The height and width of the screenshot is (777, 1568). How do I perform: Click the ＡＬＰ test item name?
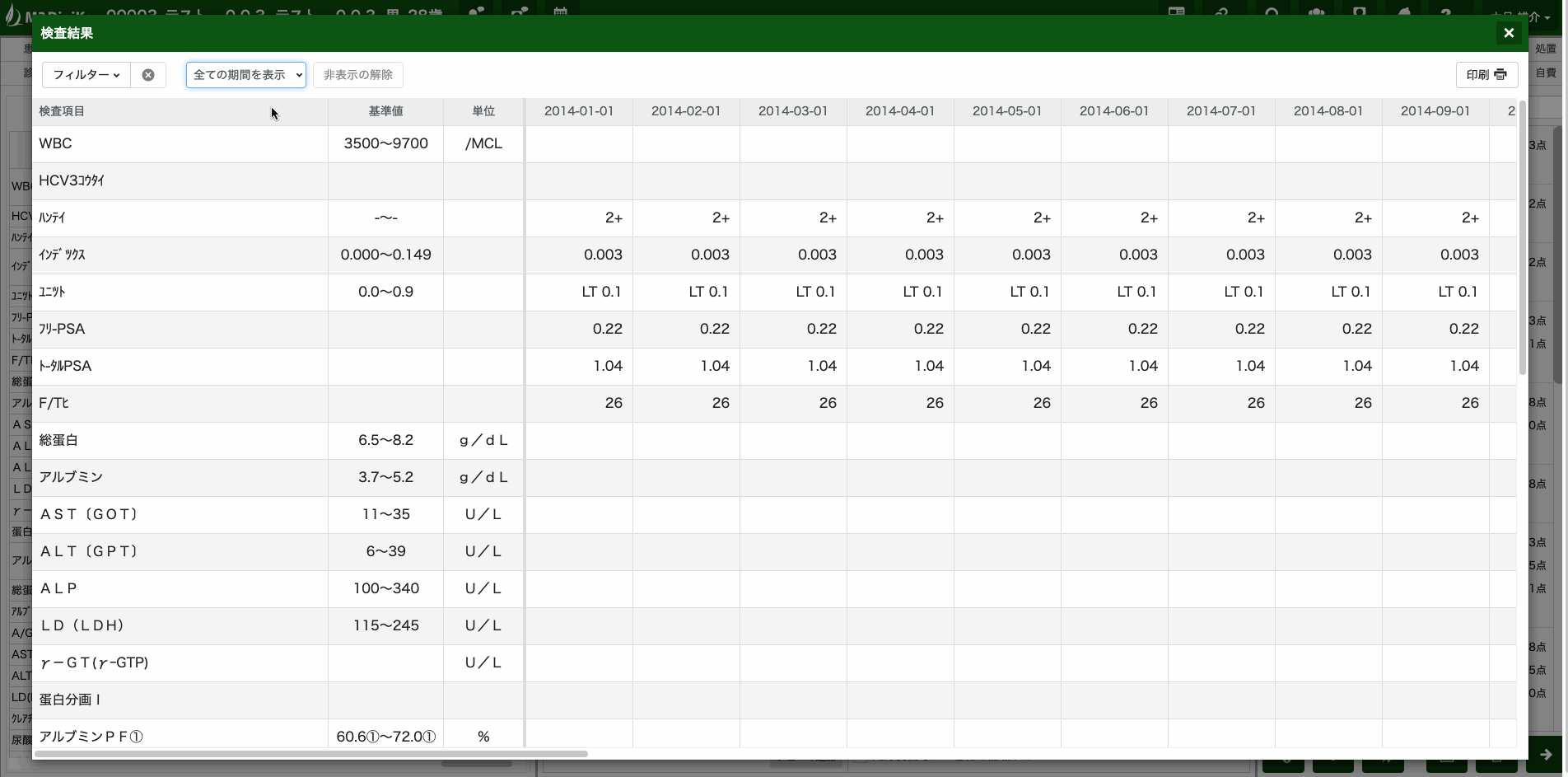(x=58, y=588)
